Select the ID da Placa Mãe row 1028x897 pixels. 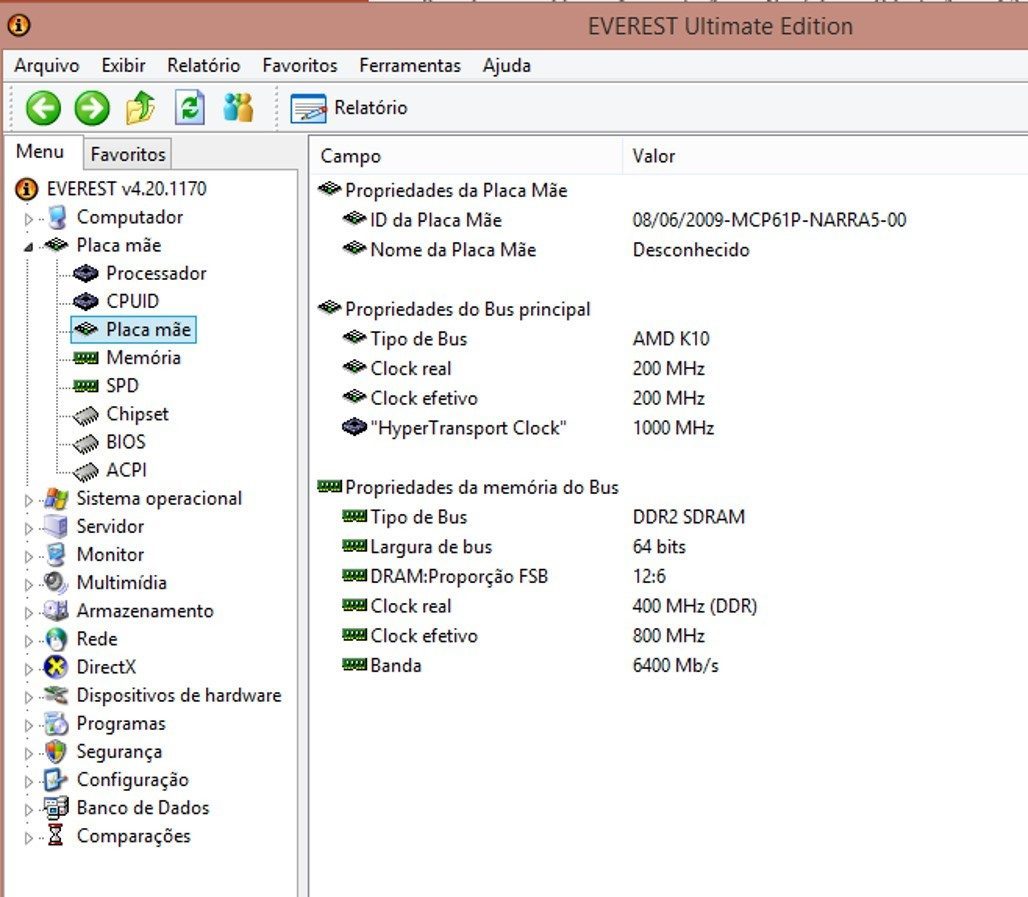[x=624, y=220]
